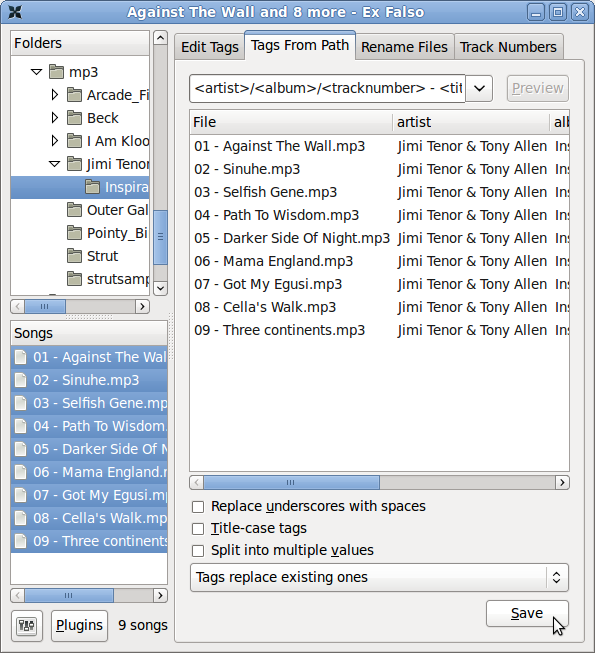This screenshot has height=653, width=595.
Task: Click the Ex Falso app icon in title bar
Action: (x=15, y=12)
